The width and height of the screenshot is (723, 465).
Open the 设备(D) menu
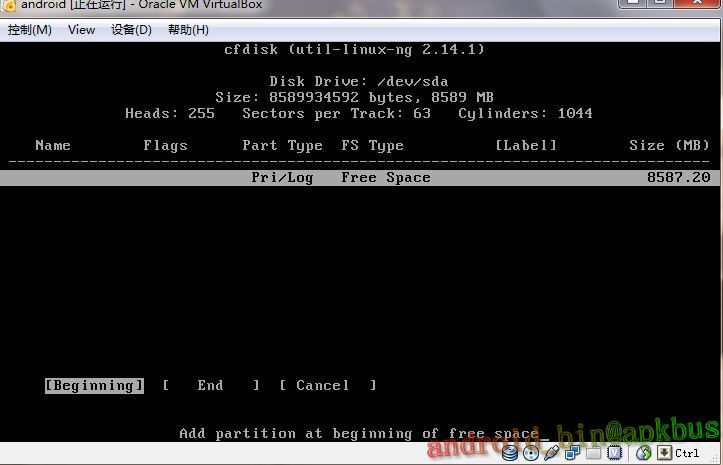click(x=131, y=30)
